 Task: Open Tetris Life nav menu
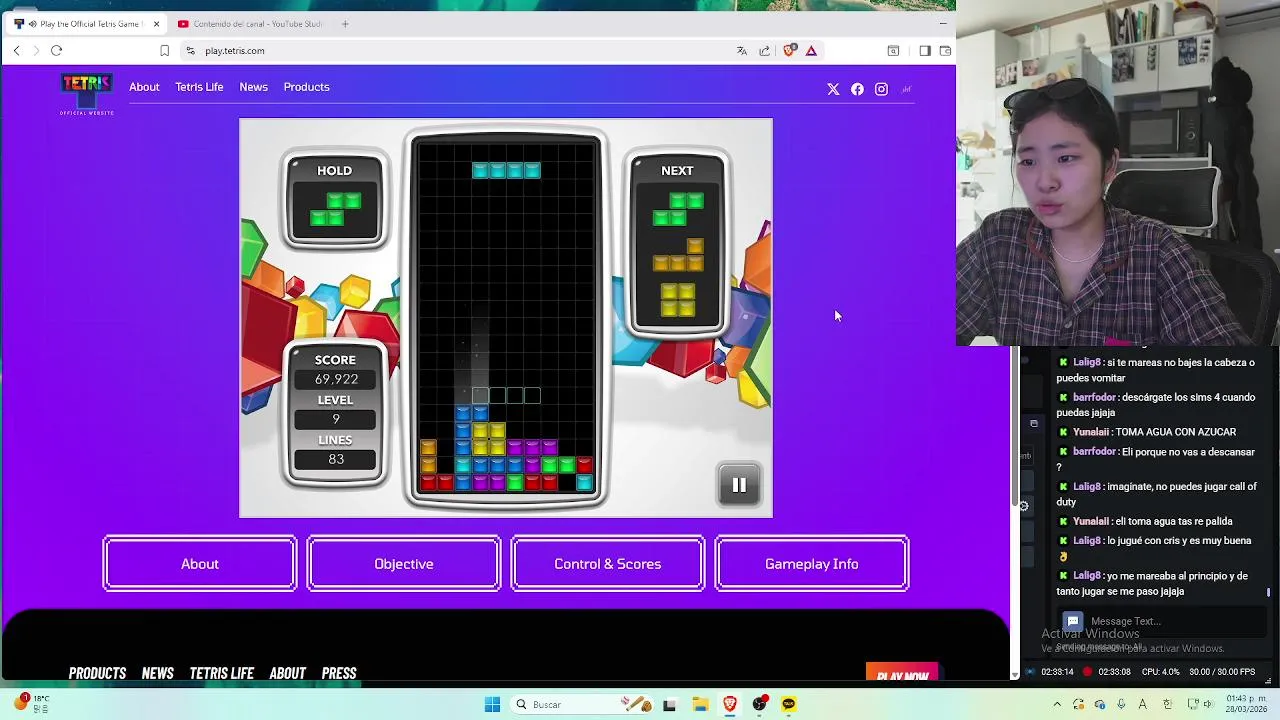(x=199, y=87)
